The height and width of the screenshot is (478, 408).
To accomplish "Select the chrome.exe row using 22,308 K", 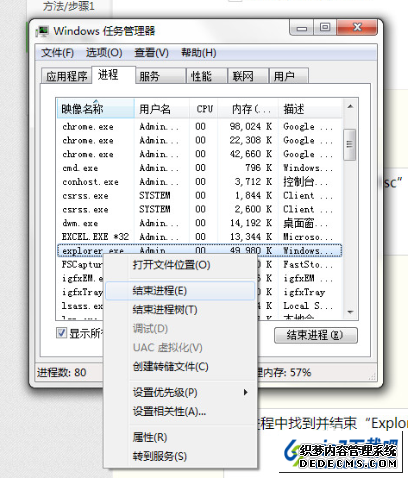I will [x=199, y=140].
